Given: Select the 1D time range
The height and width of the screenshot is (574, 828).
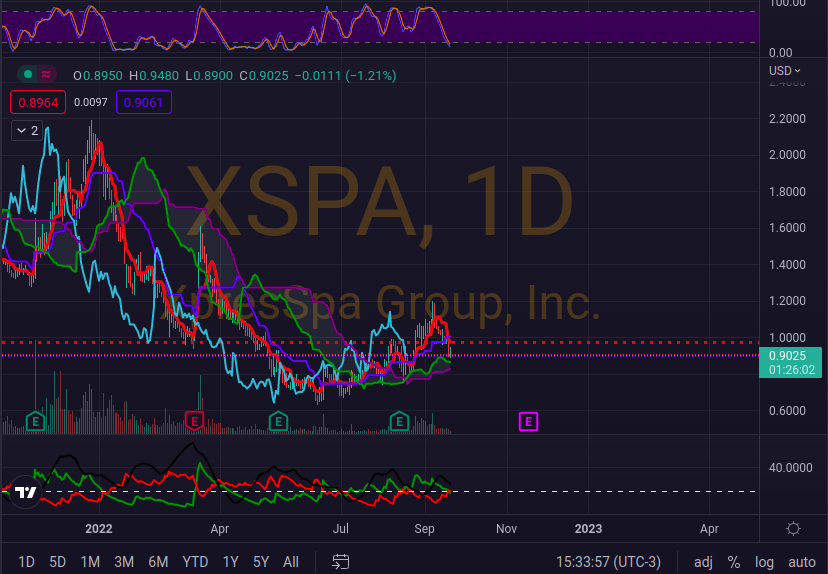Looking at the screenshot, I should [x=26, y=561].
